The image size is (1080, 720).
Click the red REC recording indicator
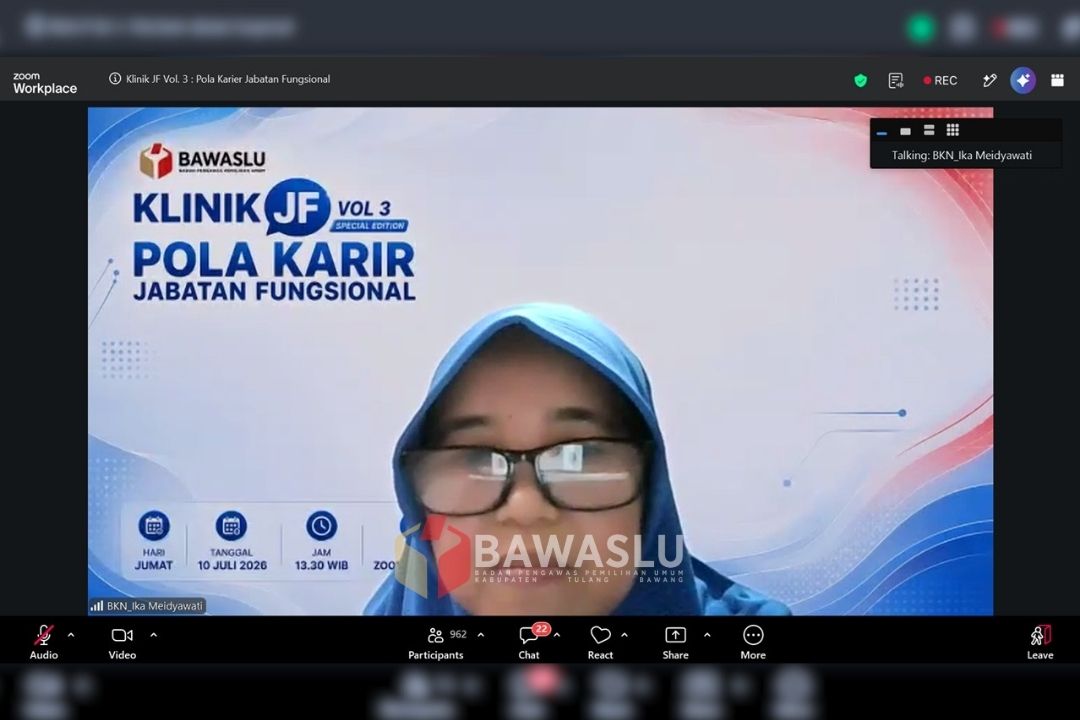coord(940,81)
